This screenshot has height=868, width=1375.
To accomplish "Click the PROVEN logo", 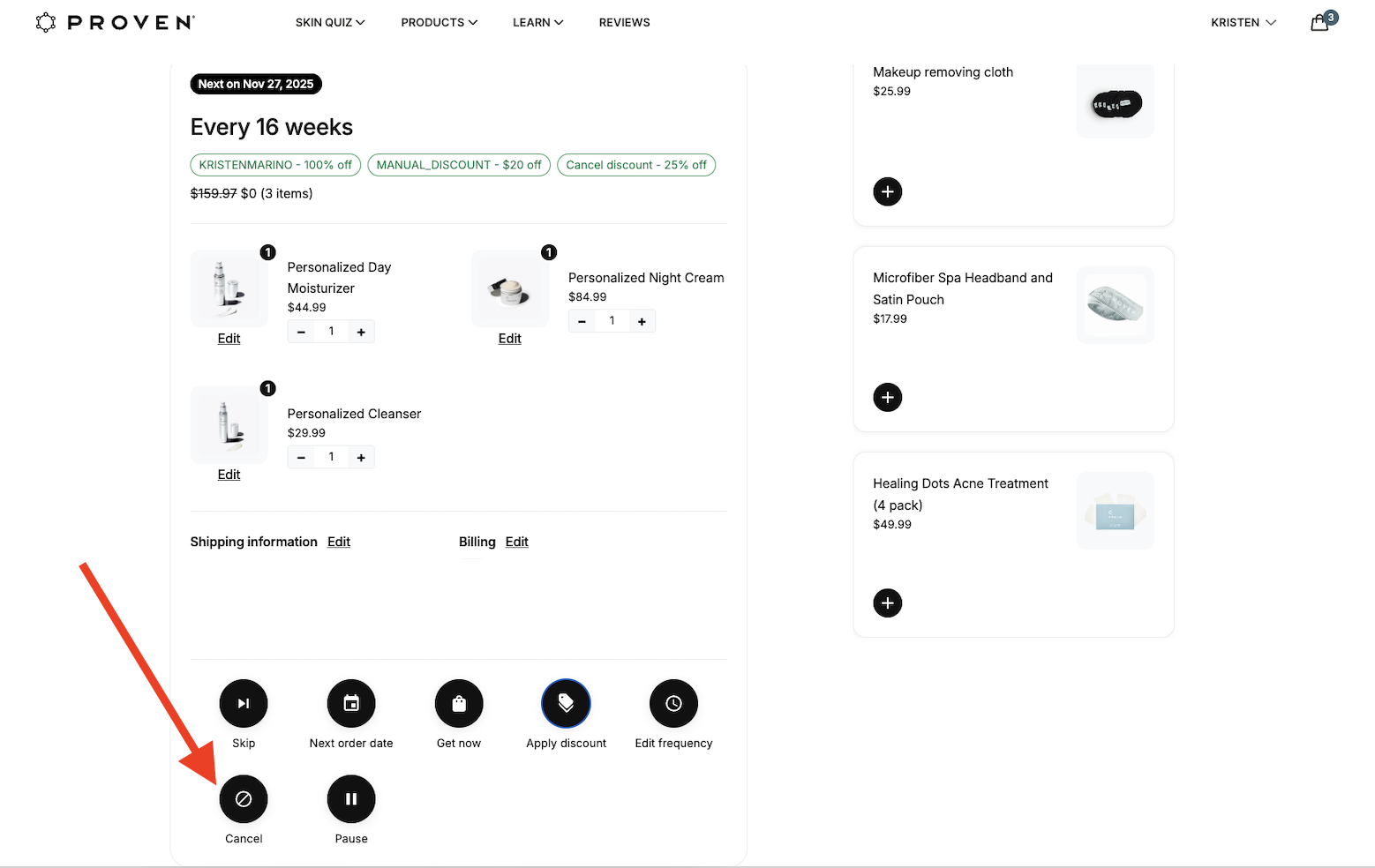I will 115,22.
